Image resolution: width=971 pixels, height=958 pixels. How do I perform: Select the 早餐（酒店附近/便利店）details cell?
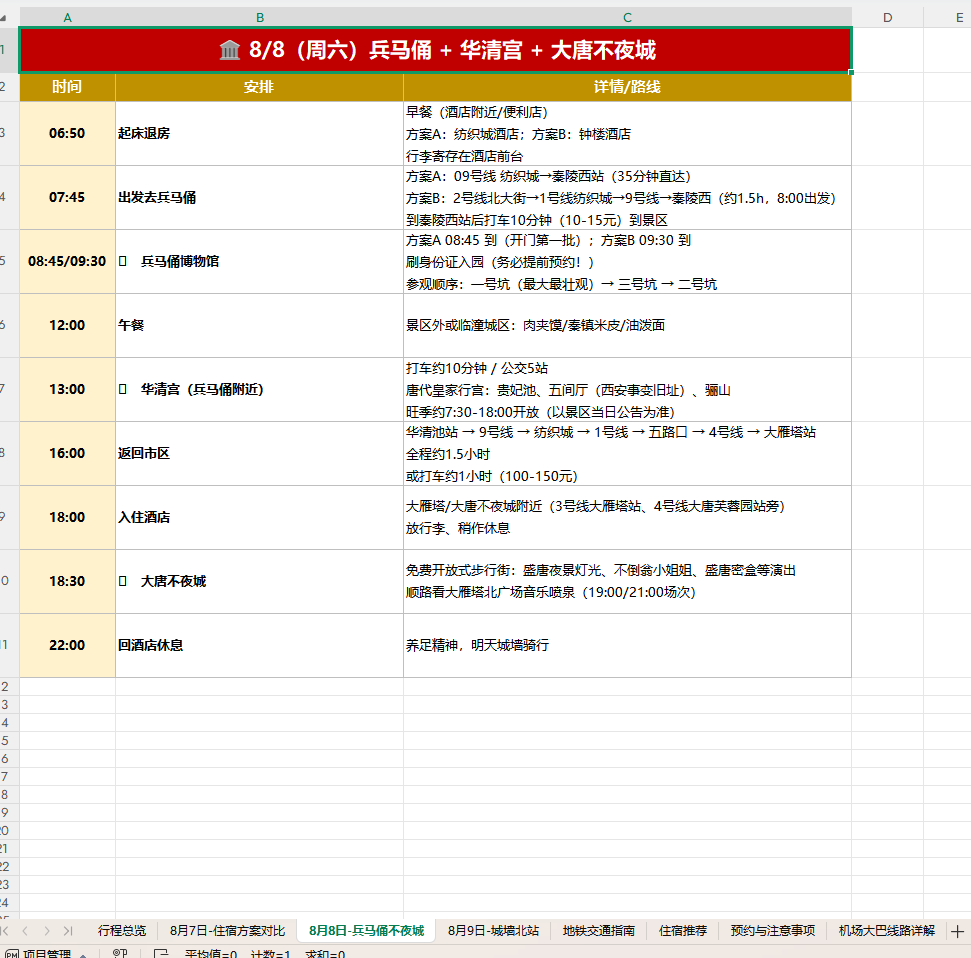click(x=627, y=133)
